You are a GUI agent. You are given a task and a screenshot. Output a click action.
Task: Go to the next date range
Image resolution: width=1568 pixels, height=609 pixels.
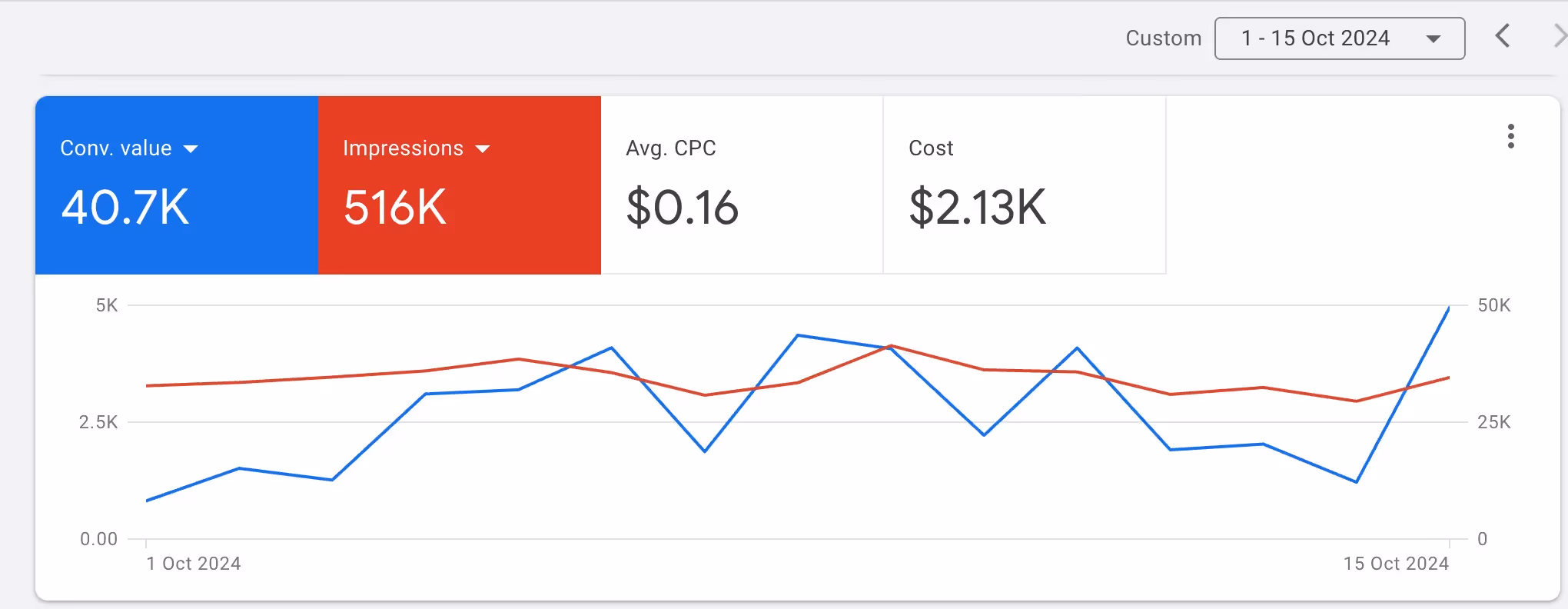1560,36
